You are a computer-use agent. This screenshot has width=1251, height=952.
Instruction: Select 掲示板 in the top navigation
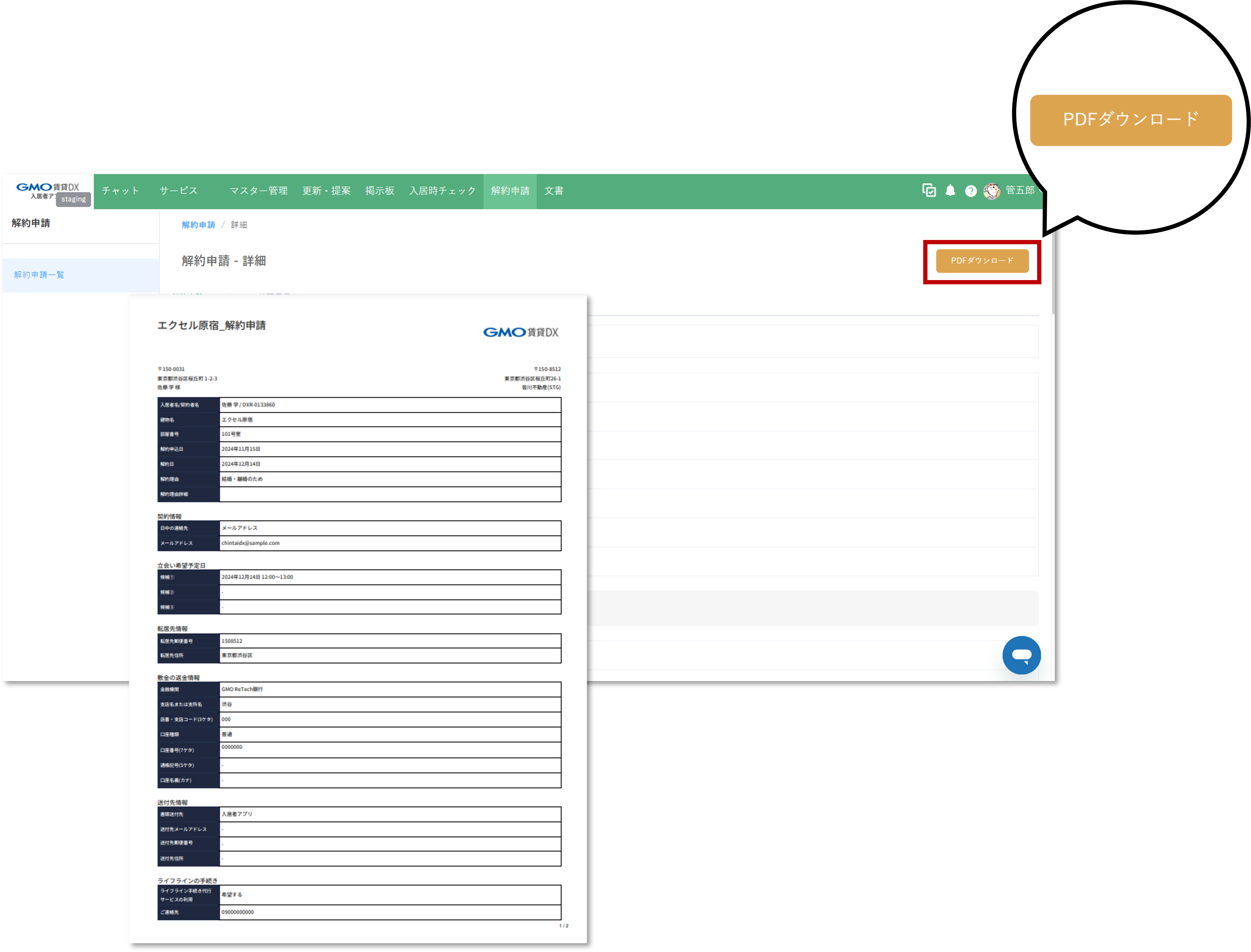380,191
